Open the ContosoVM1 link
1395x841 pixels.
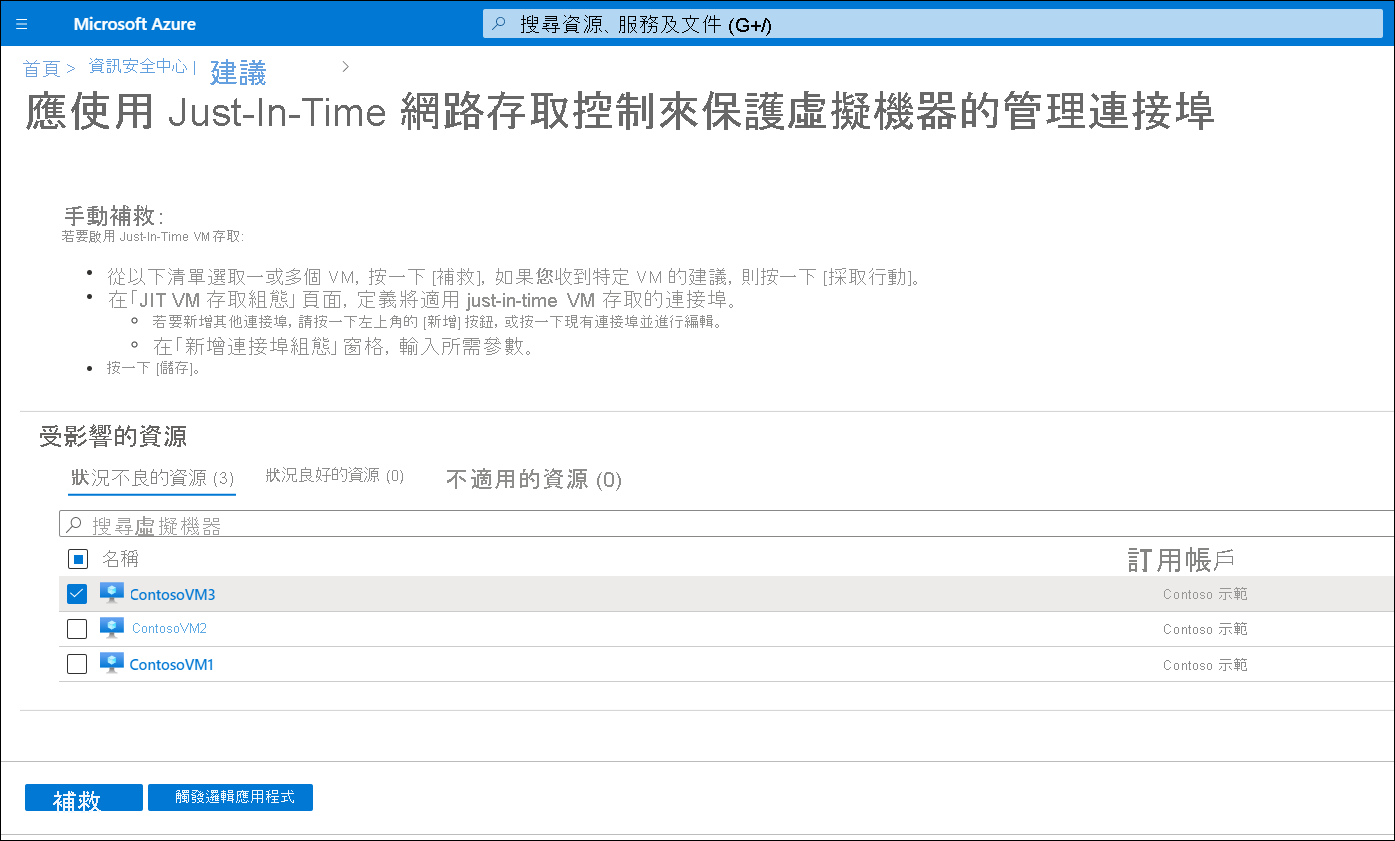(172, 665)
